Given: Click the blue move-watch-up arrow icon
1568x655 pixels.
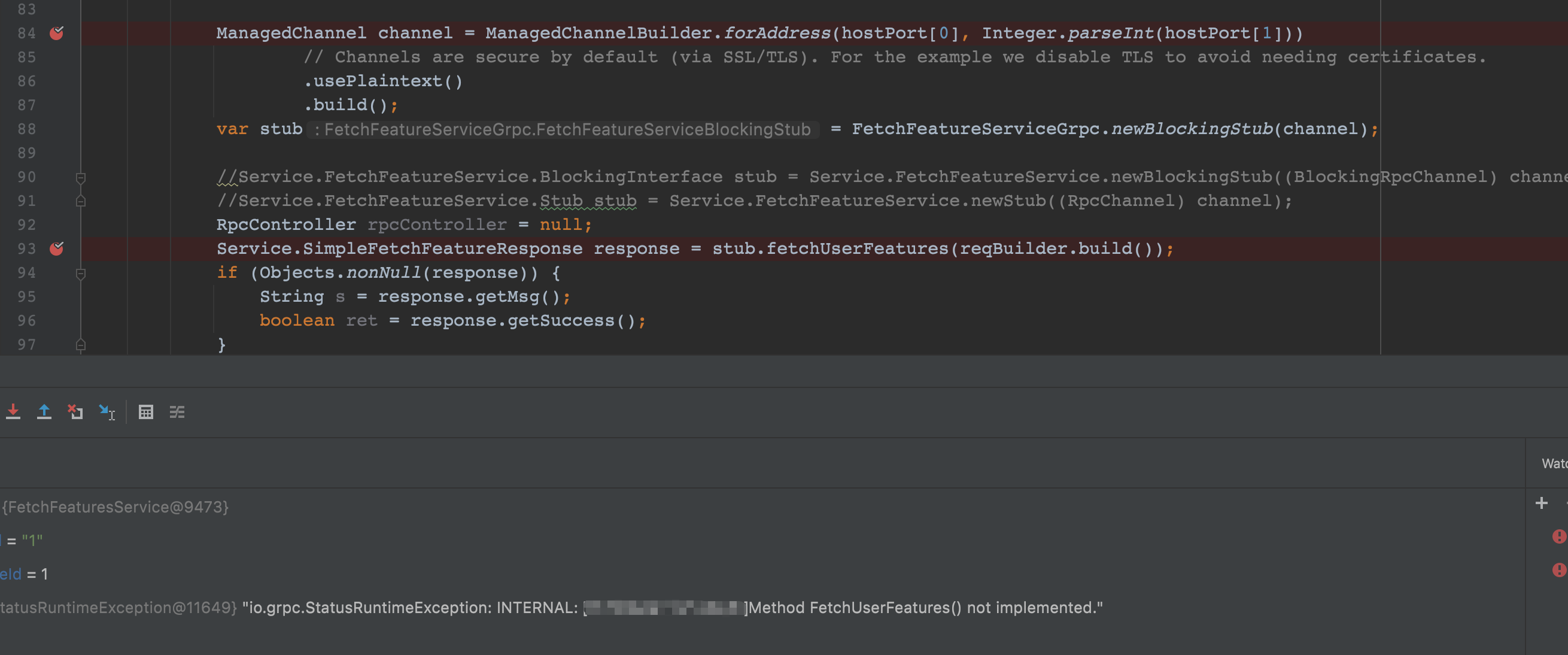Looking at the screenshot, I should 44,411.
